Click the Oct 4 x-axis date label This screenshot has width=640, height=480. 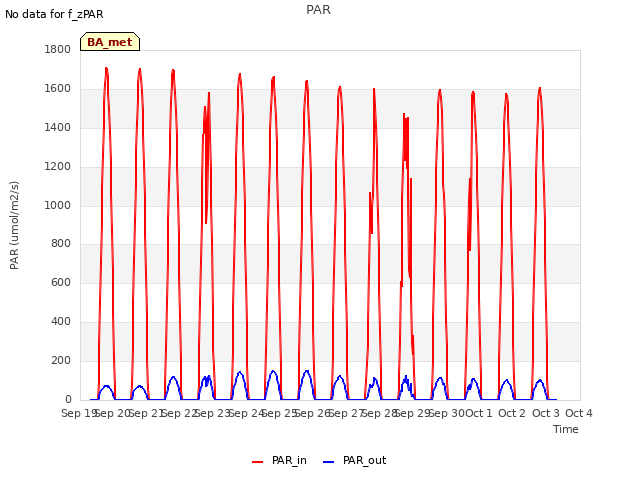click(579, 413)
